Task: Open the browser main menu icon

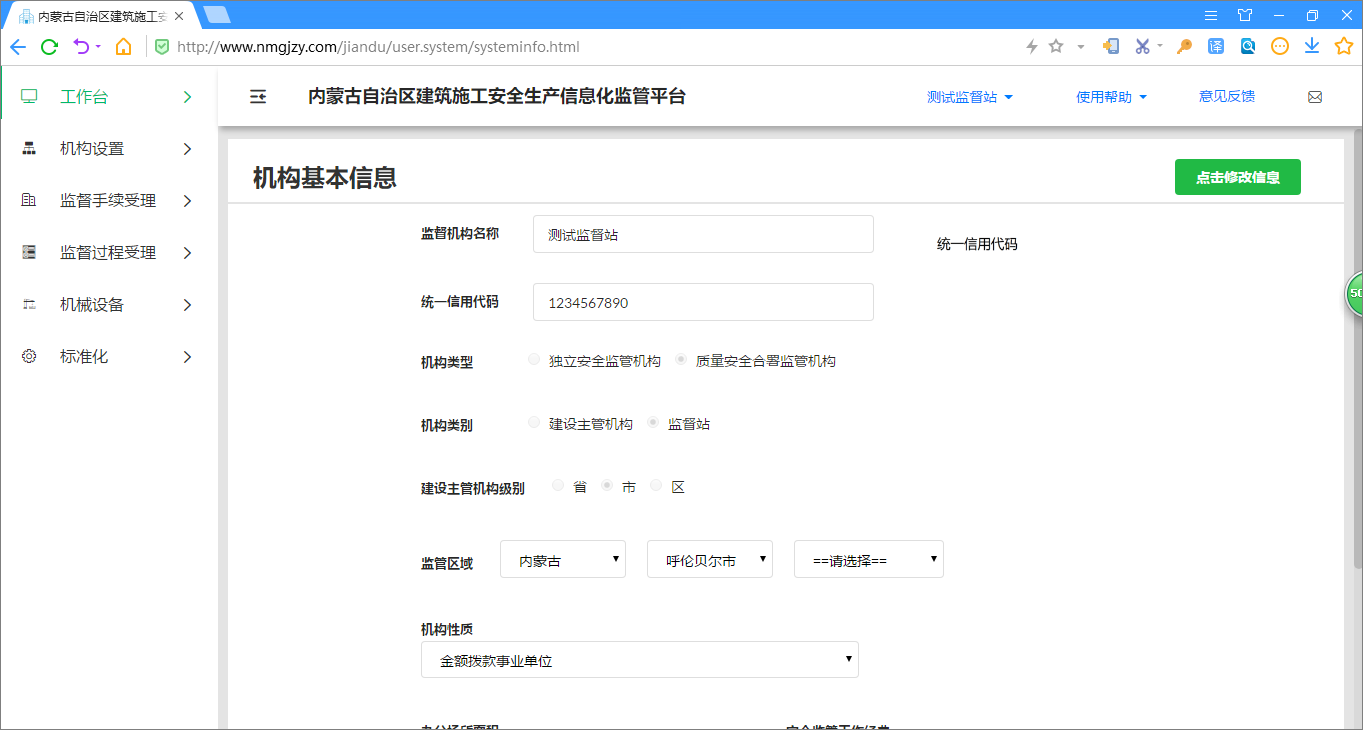Action: [x=1211, y=15]
